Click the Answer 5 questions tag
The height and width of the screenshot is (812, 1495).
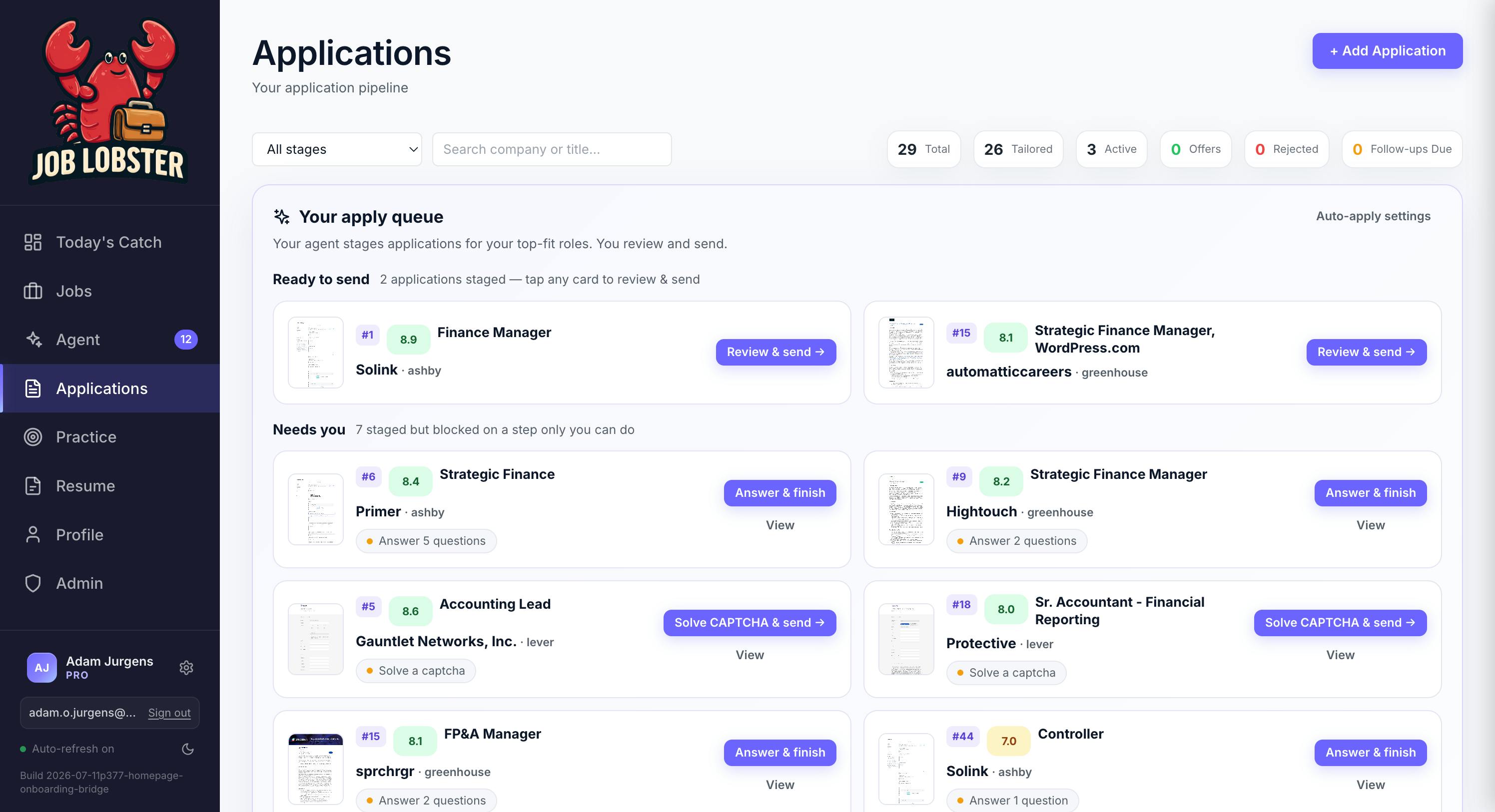[x=426, y=541]
